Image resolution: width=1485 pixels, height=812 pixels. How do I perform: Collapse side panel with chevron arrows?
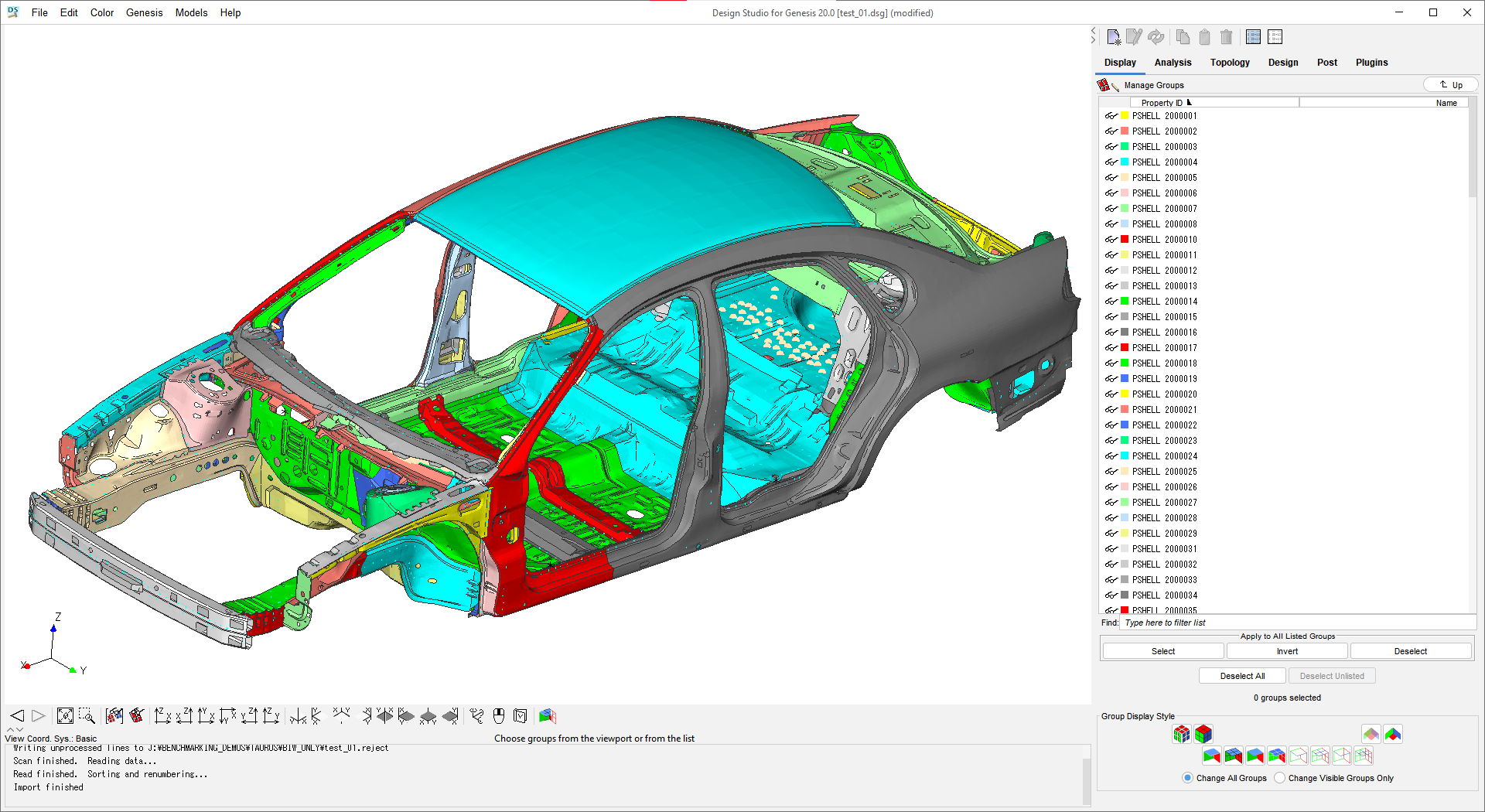(1094, 36)
